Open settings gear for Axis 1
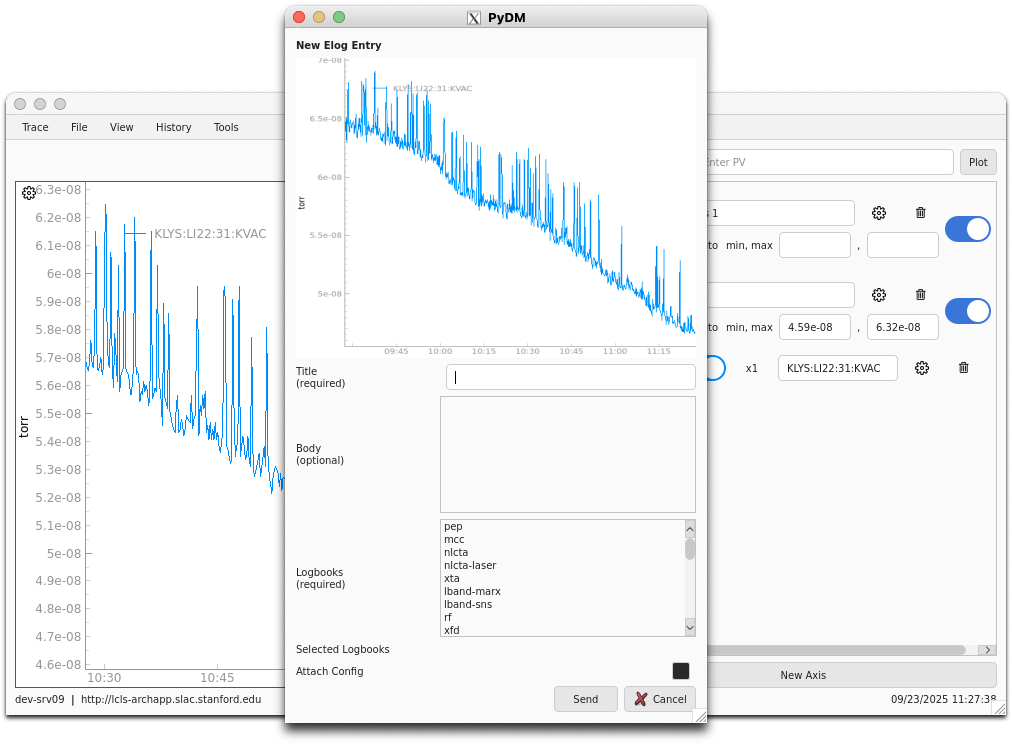Viewport: 1012px width, 745px height. (x=879, y=213)
